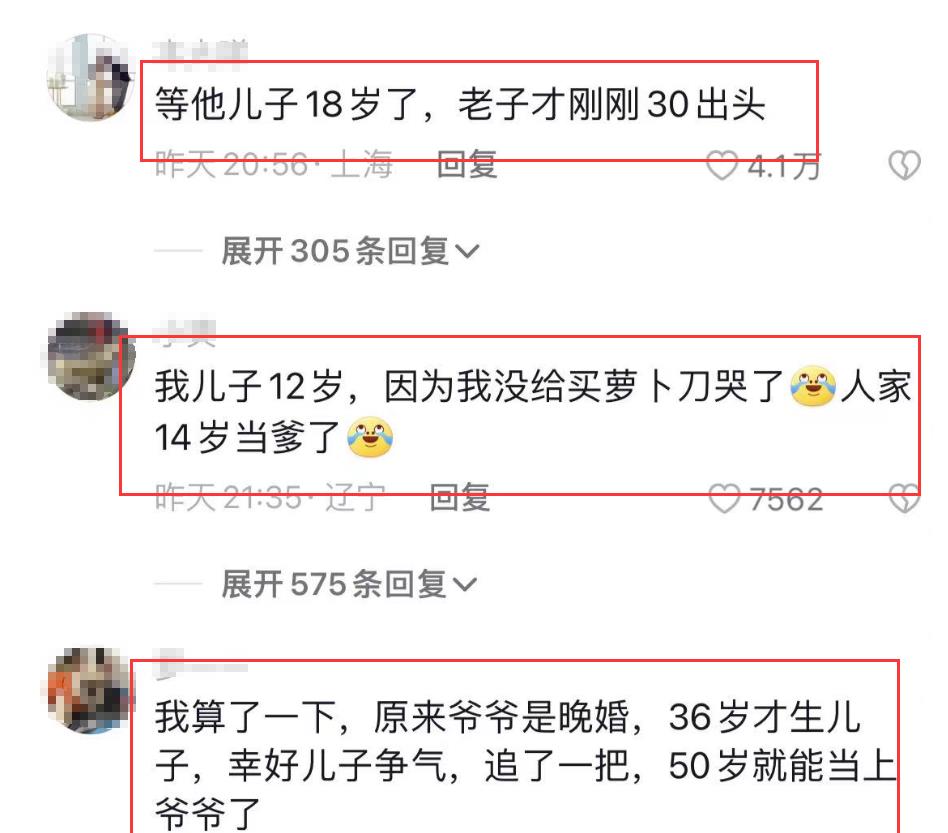This screenshot has height=833, width=948.
Task: Click chevron next to 305条回复
Action: 466,251
